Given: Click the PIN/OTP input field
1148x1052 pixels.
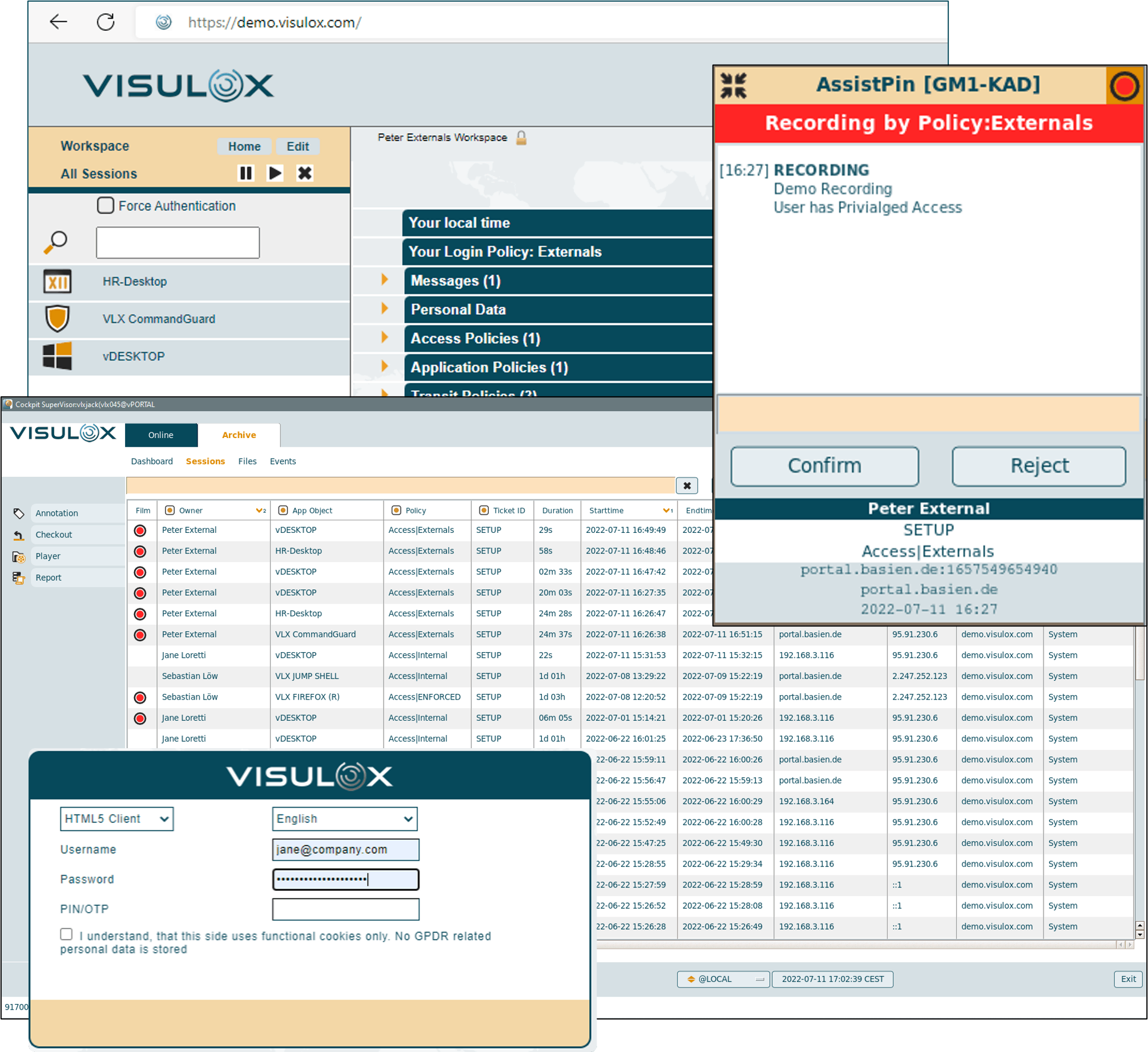Looking at the screenshot, I should pyautogui.click(x=345, y=909).
